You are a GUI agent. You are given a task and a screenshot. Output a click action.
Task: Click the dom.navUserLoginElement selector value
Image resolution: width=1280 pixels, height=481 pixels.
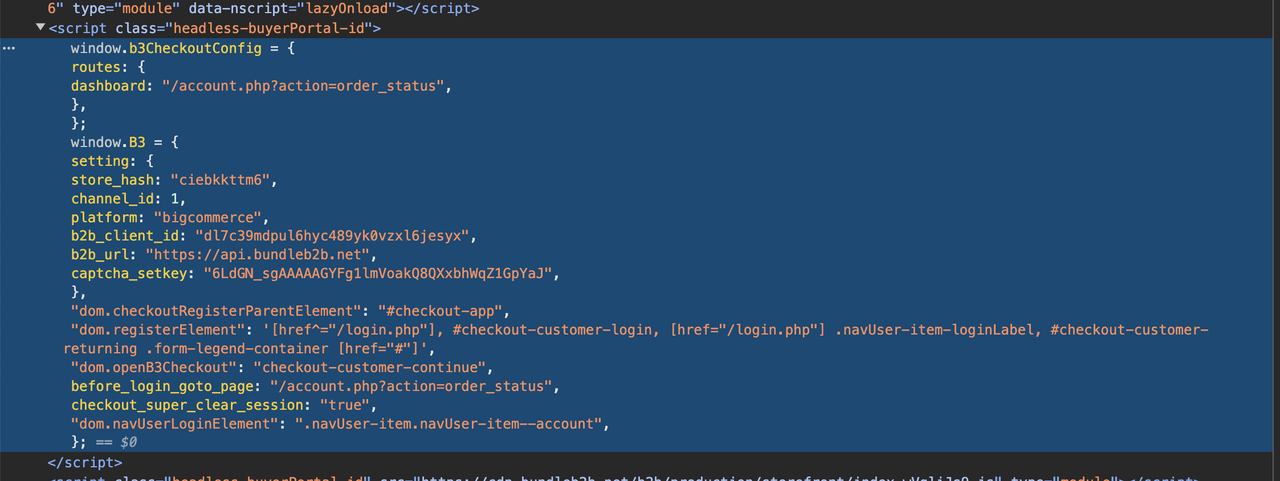tap(452, 423)
